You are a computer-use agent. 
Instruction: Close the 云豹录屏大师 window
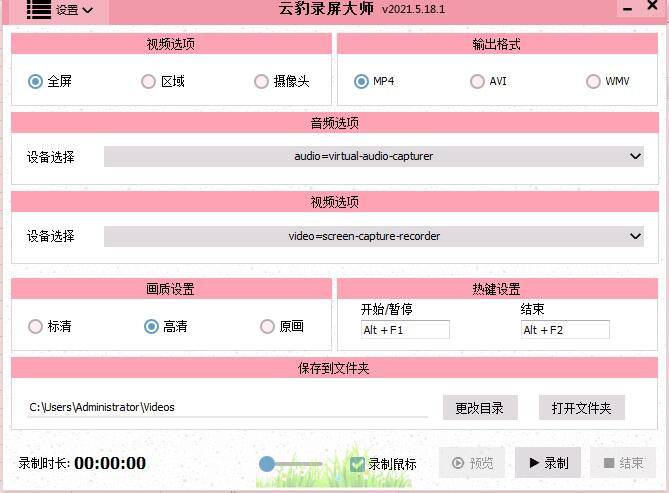click(652, 6)
